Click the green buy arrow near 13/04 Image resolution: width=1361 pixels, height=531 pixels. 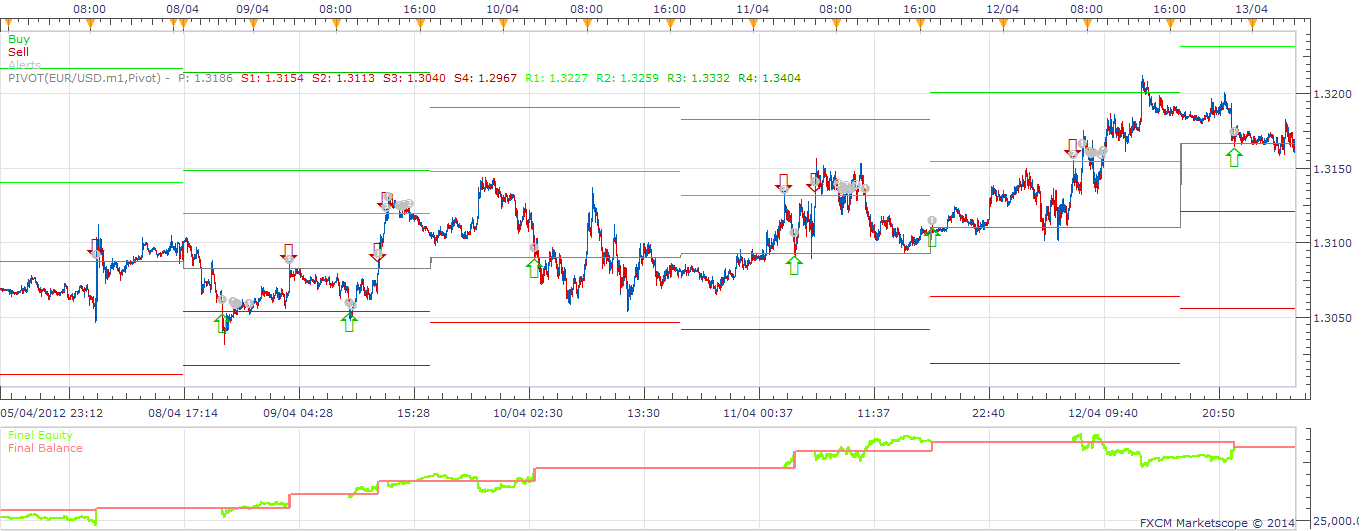click(x=1235, y=158)
